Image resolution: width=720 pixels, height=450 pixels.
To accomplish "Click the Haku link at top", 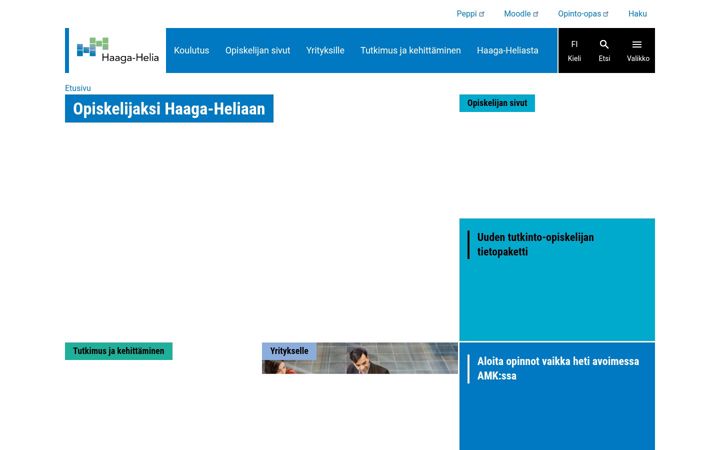I will [x=637, y=14].
